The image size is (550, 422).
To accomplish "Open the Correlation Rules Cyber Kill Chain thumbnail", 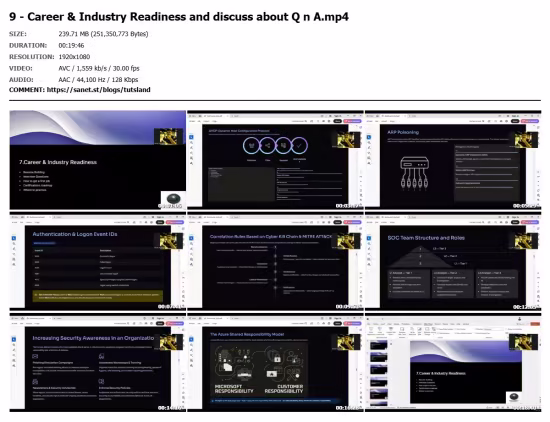I will tap(275, 261).
